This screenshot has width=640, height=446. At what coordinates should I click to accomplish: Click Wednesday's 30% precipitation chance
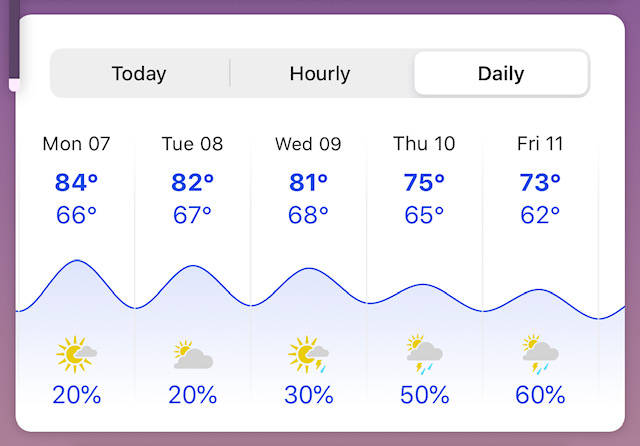click(x=309, y=395)
